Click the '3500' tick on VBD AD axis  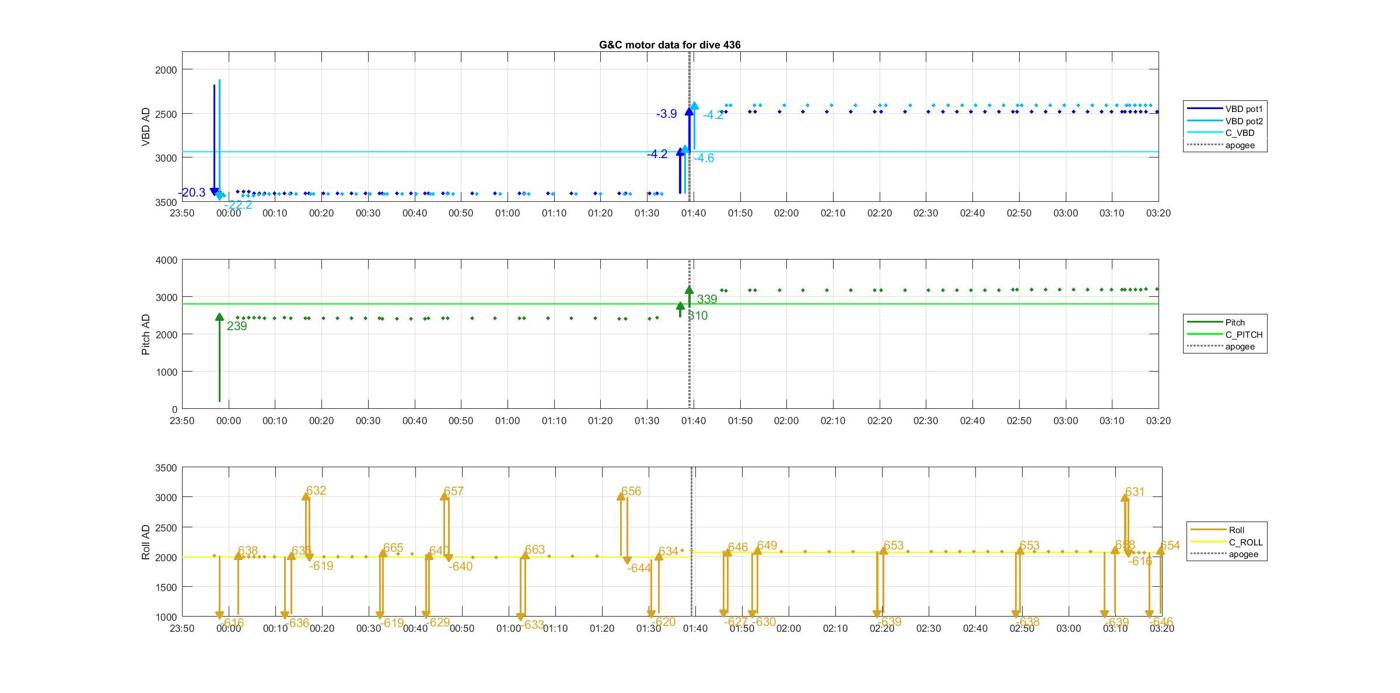point(166,203)
